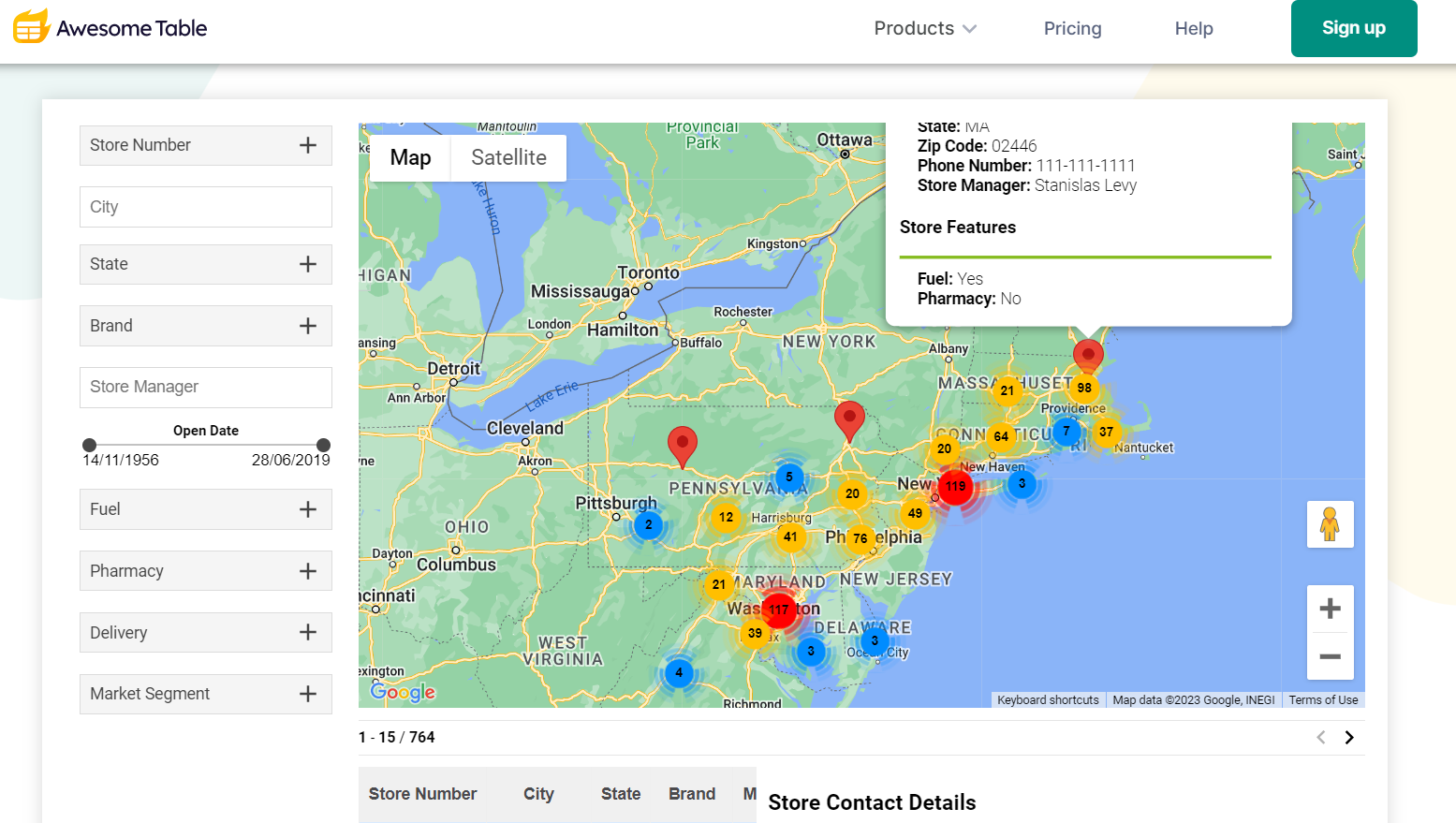
Task: Click the City column header
Action: [x=538, y=794]
